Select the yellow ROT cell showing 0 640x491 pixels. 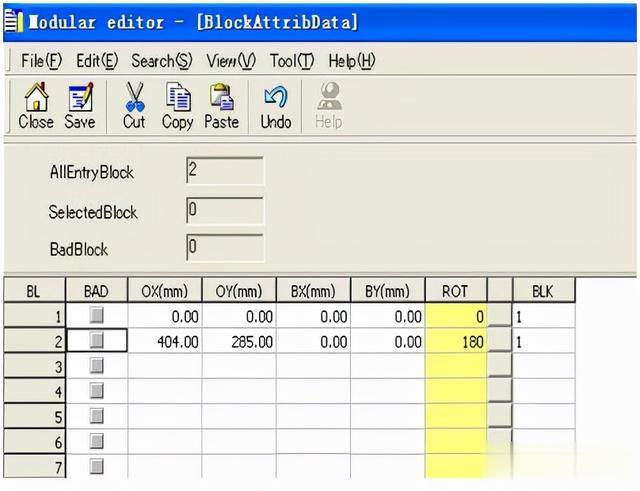coord(456,315)
